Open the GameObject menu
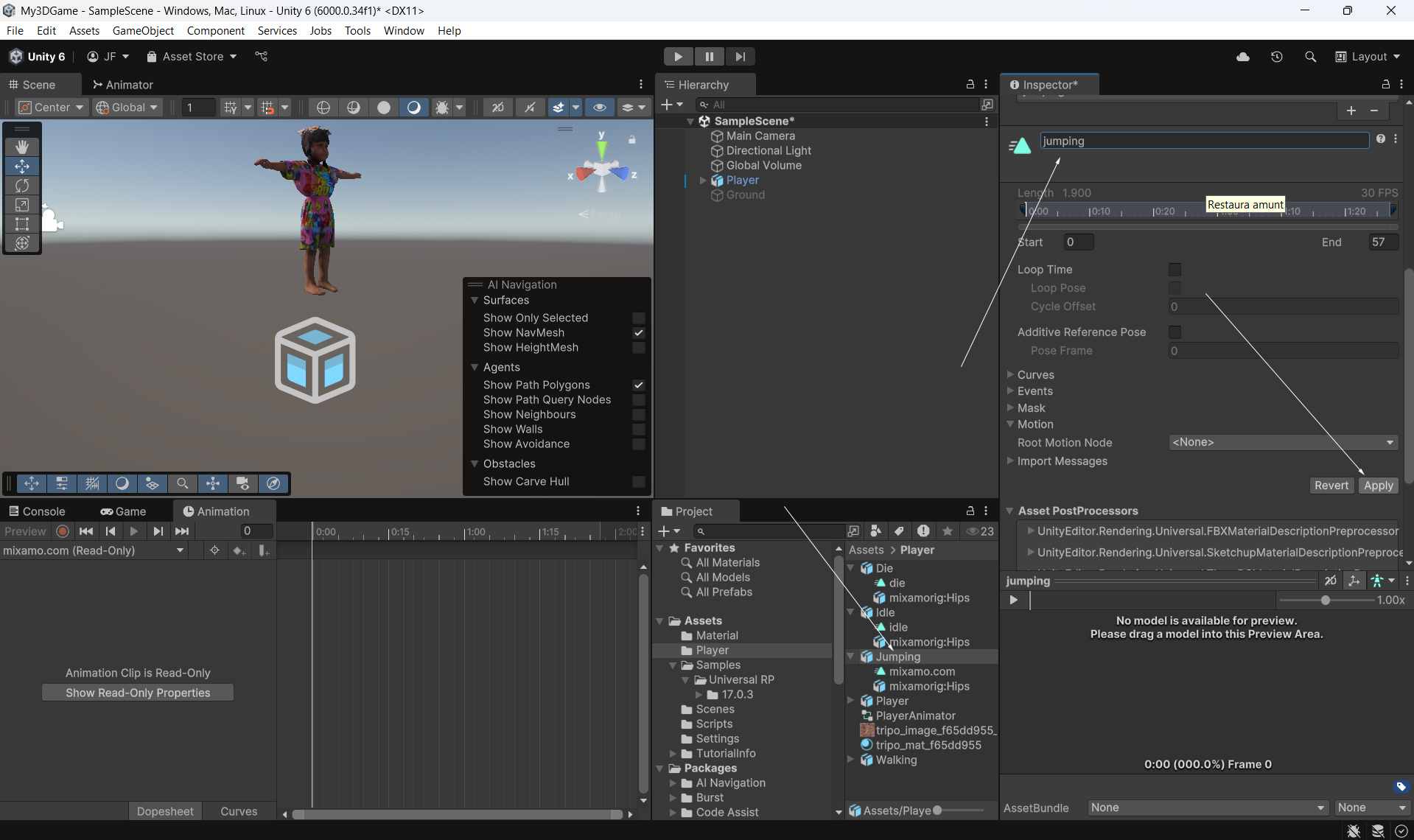This screenshot has width=1414, height=840. tap(143, 30)
